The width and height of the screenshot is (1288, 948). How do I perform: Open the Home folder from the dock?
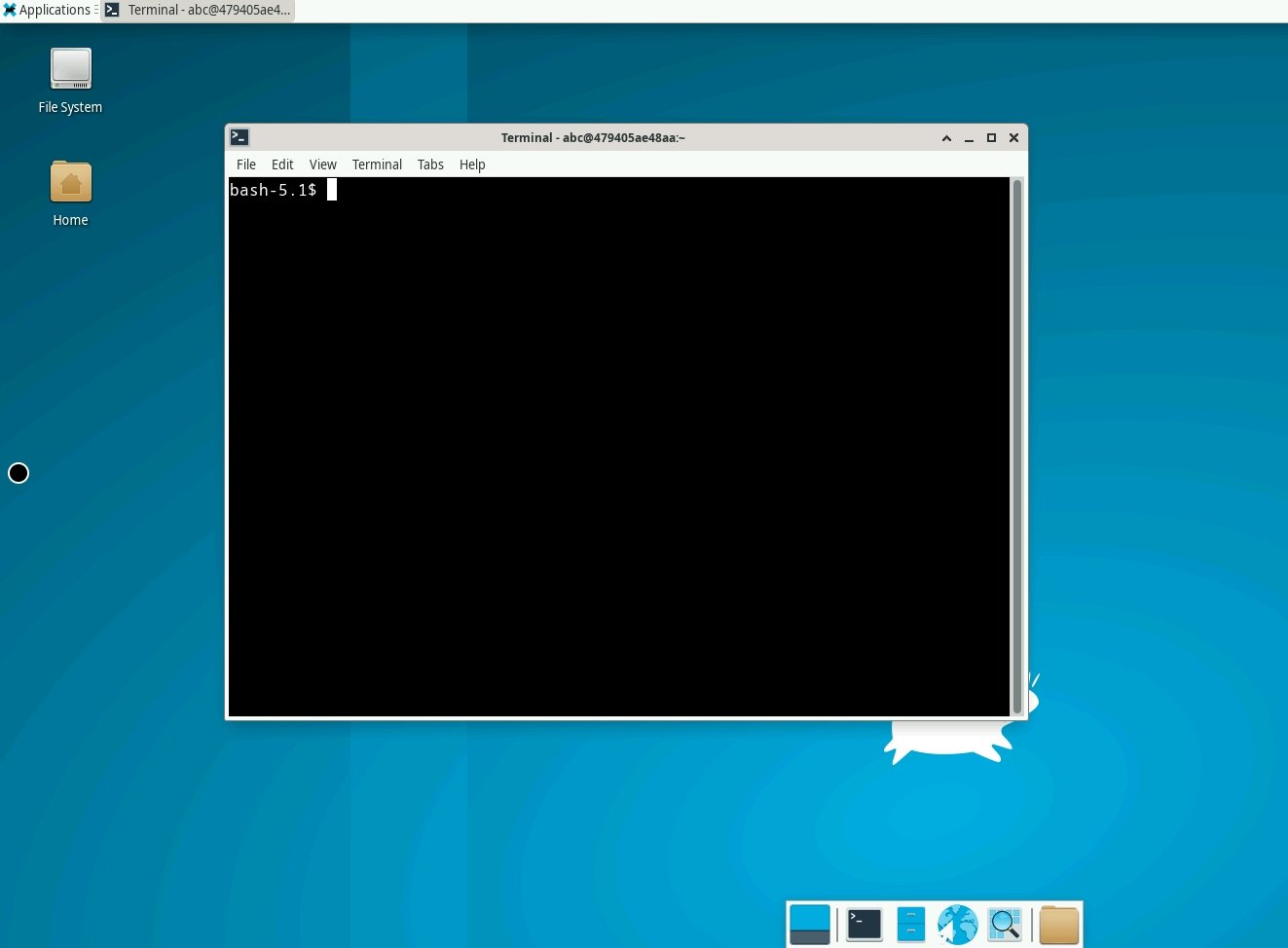(x=1058, y=924)
